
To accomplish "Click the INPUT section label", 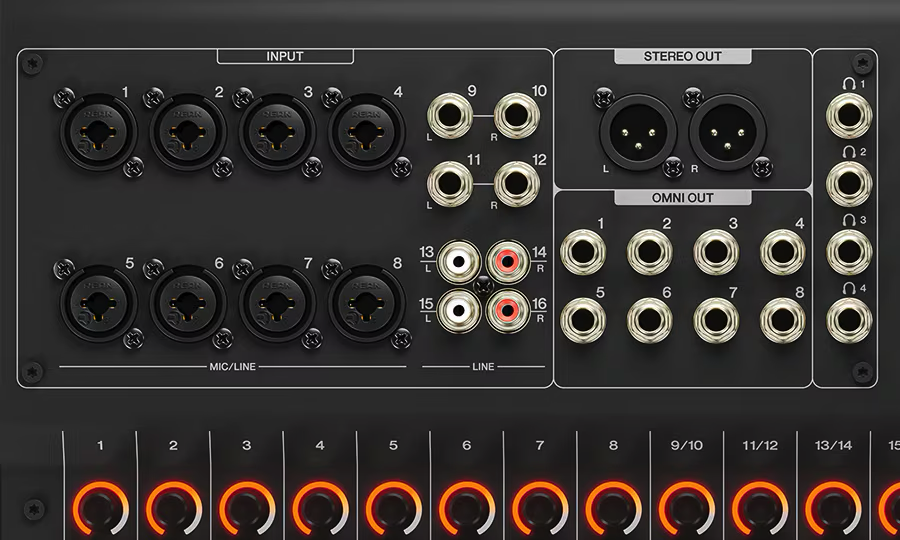I will tap(285, 56).
